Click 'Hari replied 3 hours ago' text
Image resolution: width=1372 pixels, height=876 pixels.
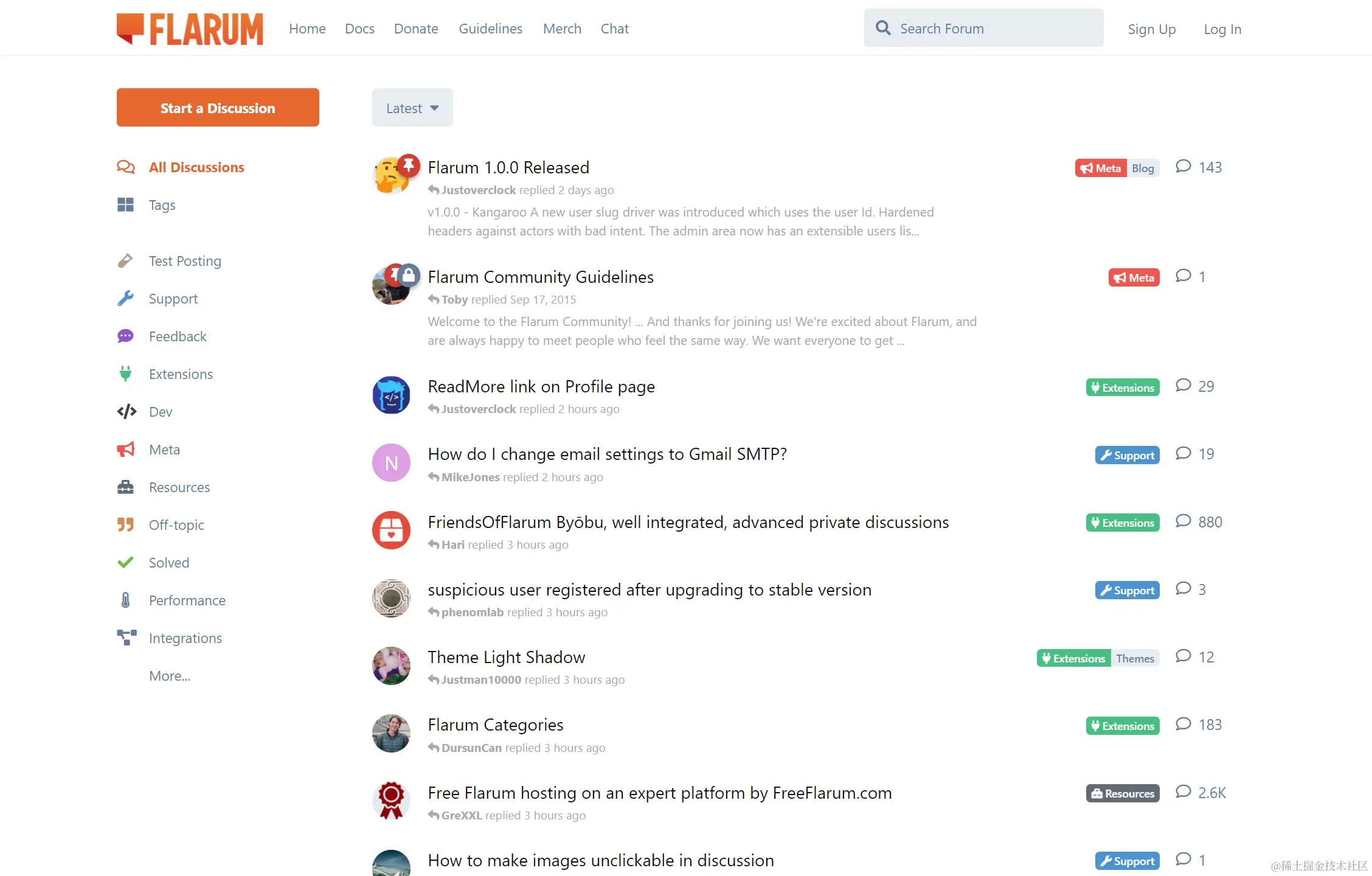(x=498, y=545)
